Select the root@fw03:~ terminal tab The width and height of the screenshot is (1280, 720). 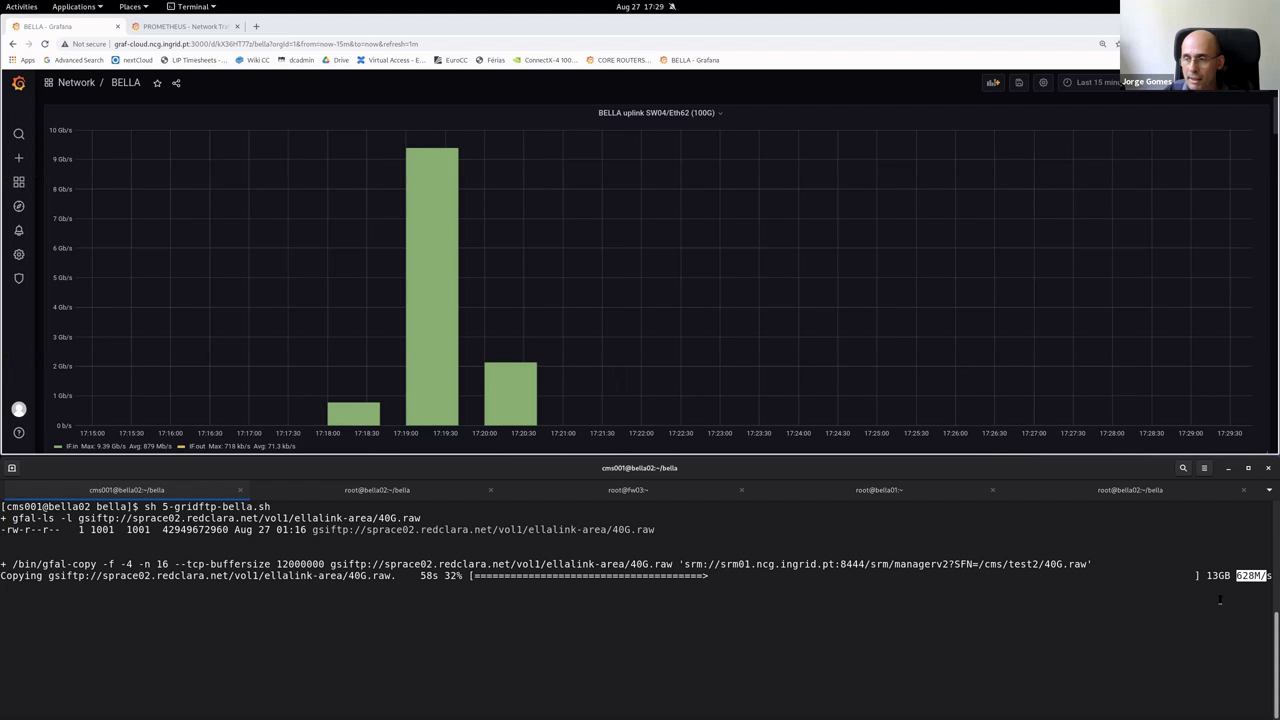tap(628, 490)
